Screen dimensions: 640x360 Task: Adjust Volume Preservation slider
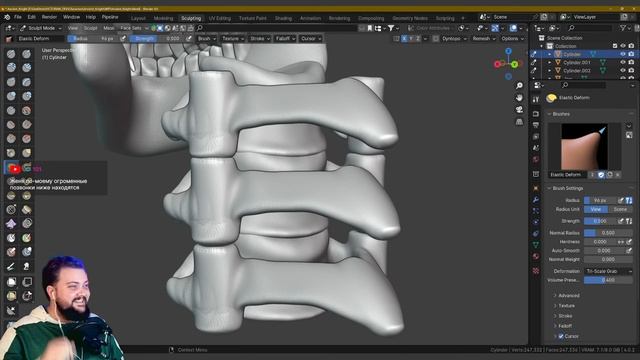click(x=608, y=280)
